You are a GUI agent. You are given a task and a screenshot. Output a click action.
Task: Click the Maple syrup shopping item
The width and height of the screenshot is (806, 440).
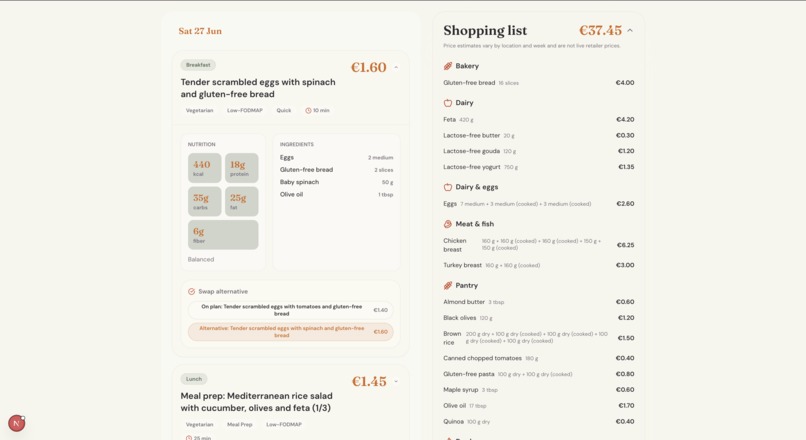pos(539,390)
